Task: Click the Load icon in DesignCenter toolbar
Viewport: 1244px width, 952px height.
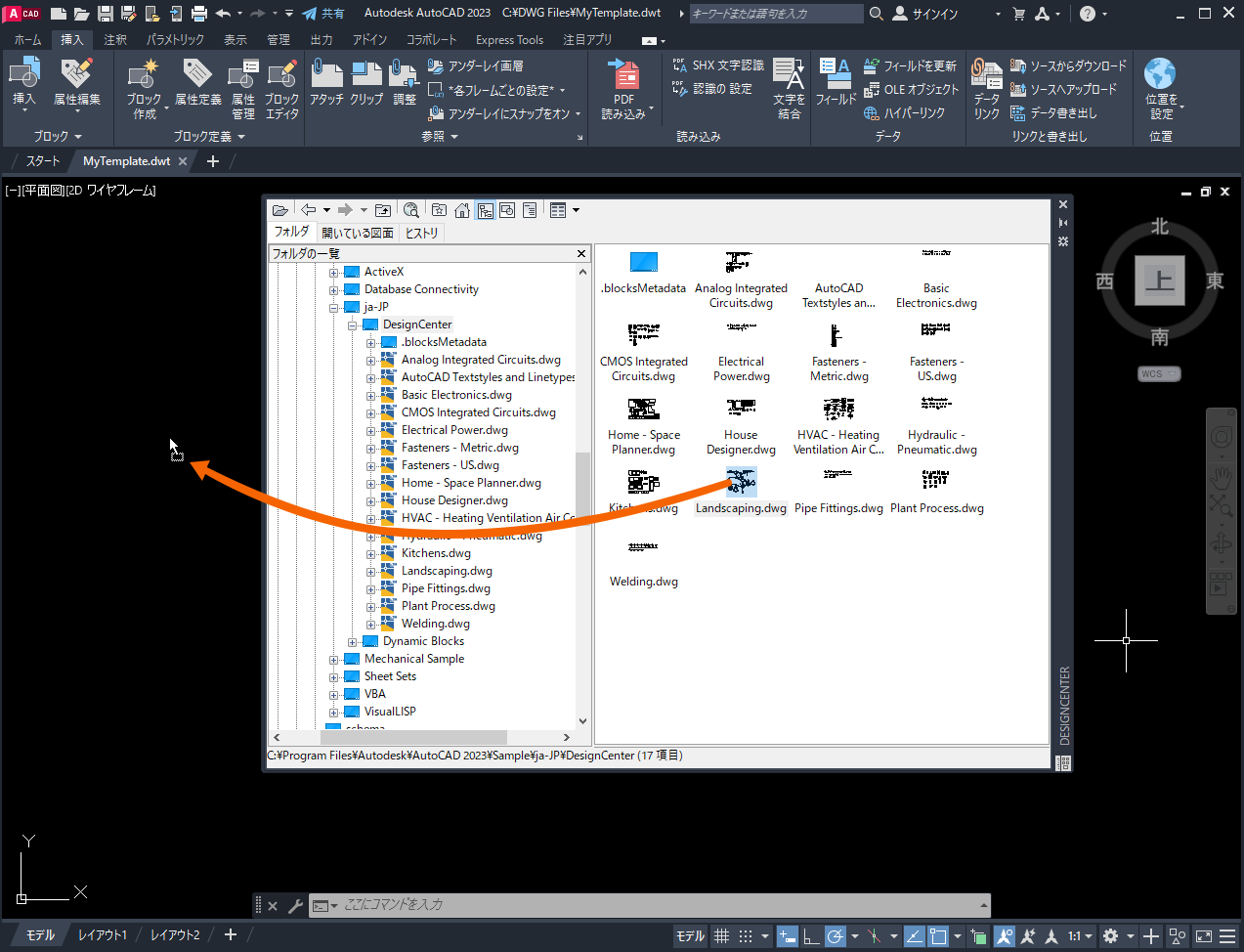Action: [x=280, y=210]
